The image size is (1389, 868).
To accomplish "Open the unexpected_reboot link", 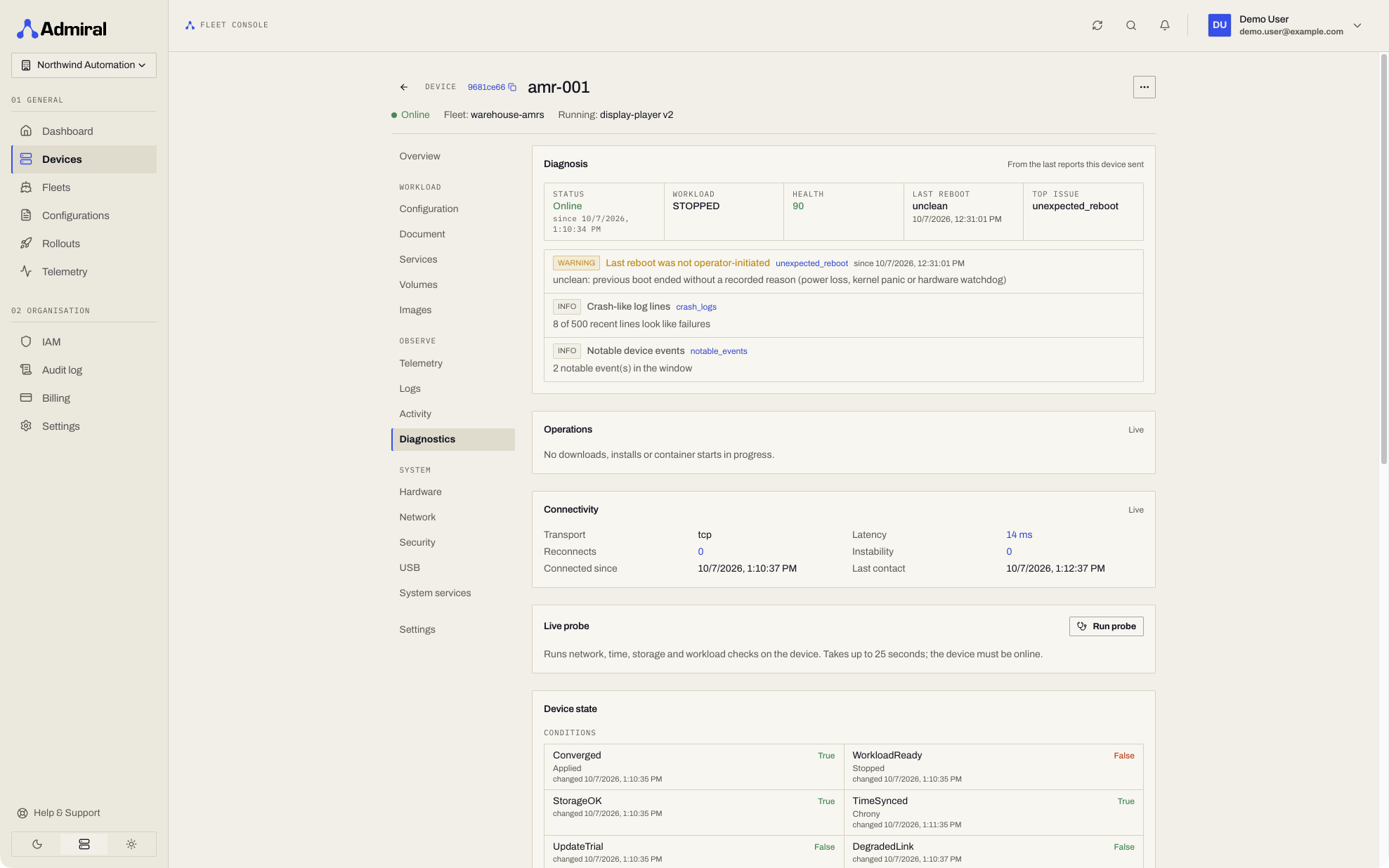I will (811, 263).
